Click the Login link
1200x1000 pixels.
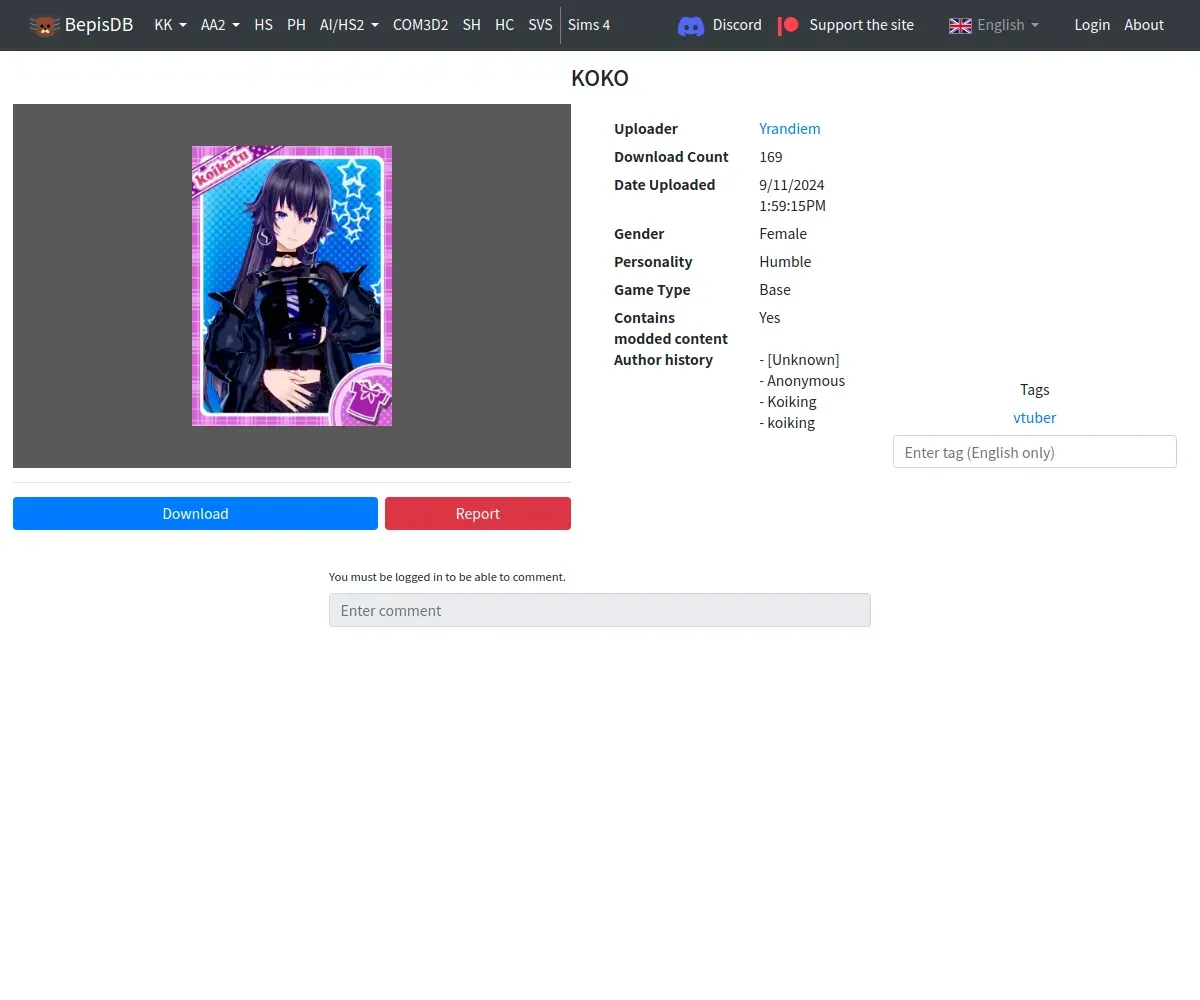[1092, 25]
